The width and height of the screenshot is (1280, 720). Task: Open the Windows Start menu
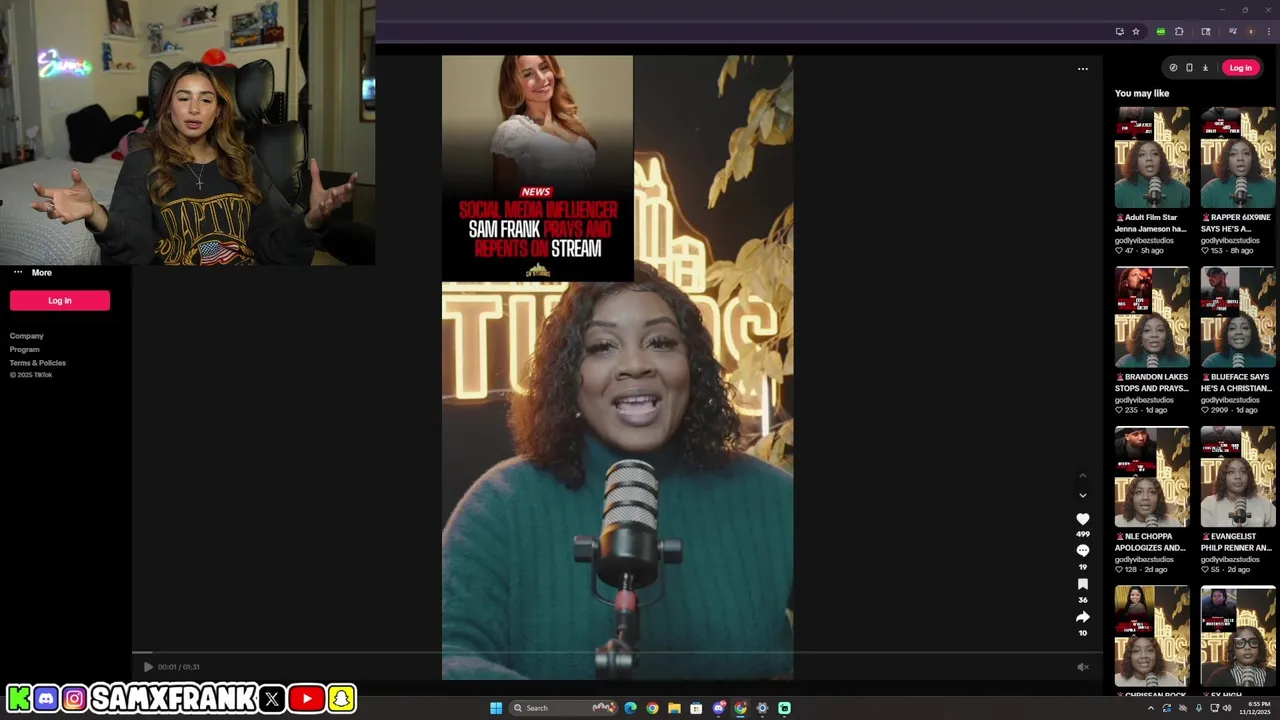point(496,708)
